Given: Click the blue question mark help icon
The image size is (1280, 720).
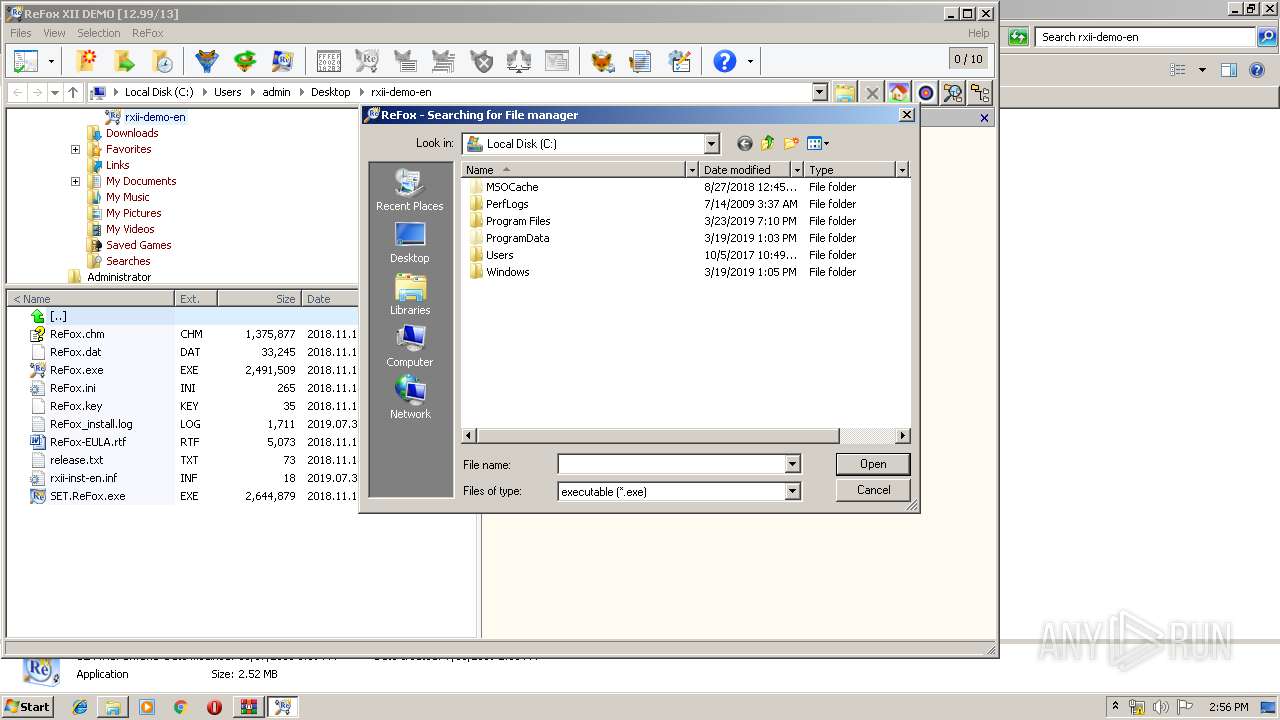Looking at the screenshot, I should click(724, 61).
